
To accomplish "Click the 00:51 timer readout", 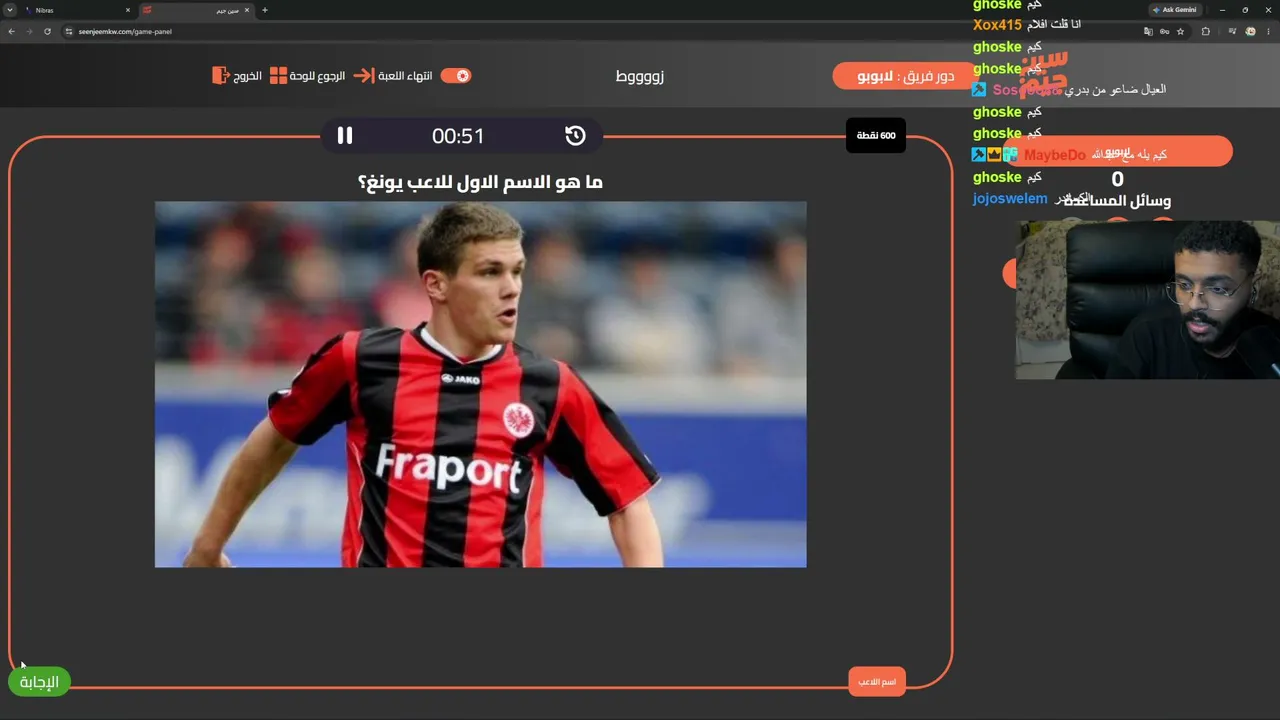I will 458,136.
